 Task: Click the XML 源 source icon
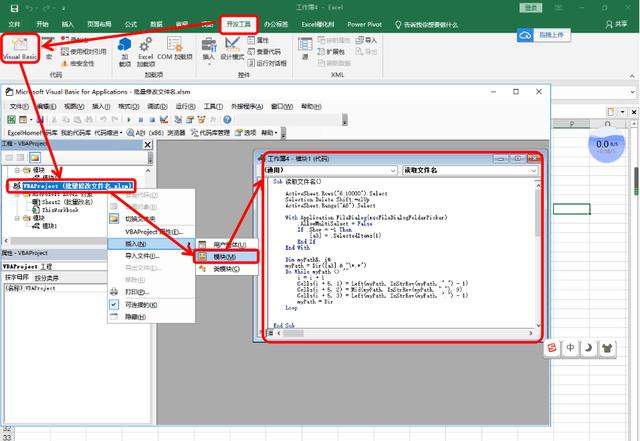[x=305, y=49]
